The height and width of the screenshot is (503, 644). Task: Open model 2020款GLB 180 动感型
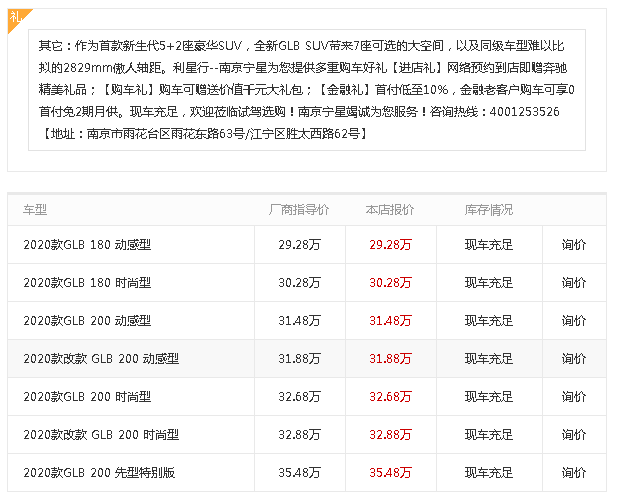coord(87,245)
